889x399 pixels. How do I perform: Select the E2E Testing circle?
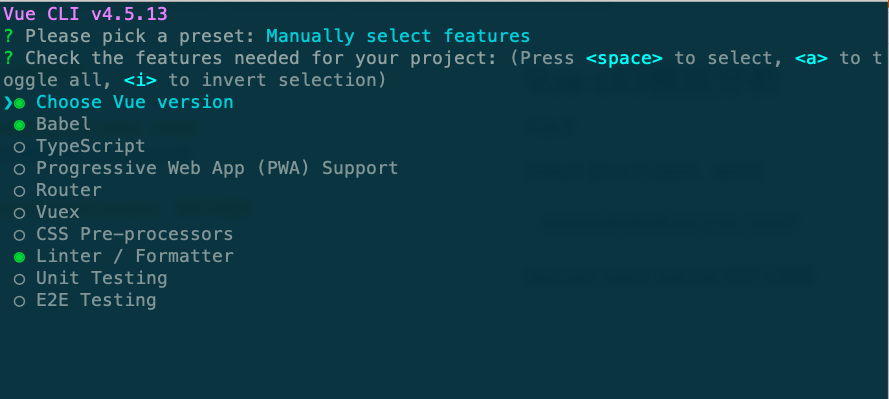tap(19, 302)
